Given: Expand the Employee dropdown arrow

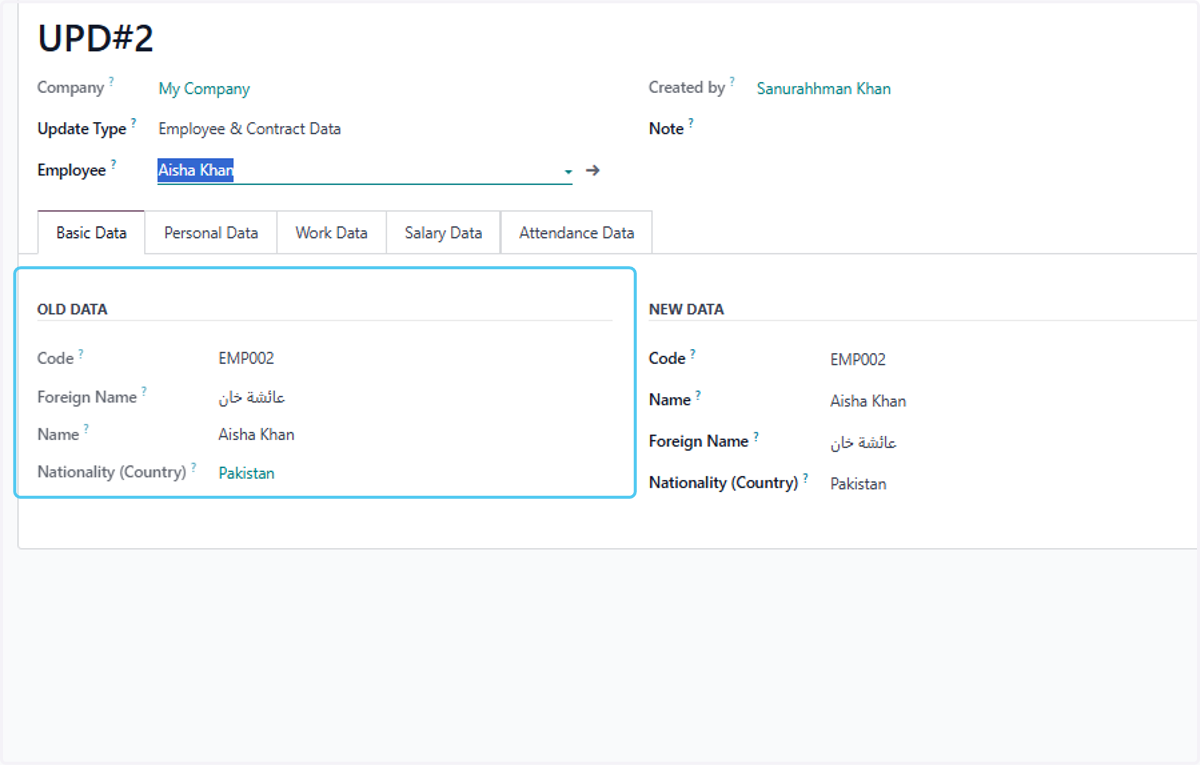Looking at the screenshot, I should click(x=568, y=172).
